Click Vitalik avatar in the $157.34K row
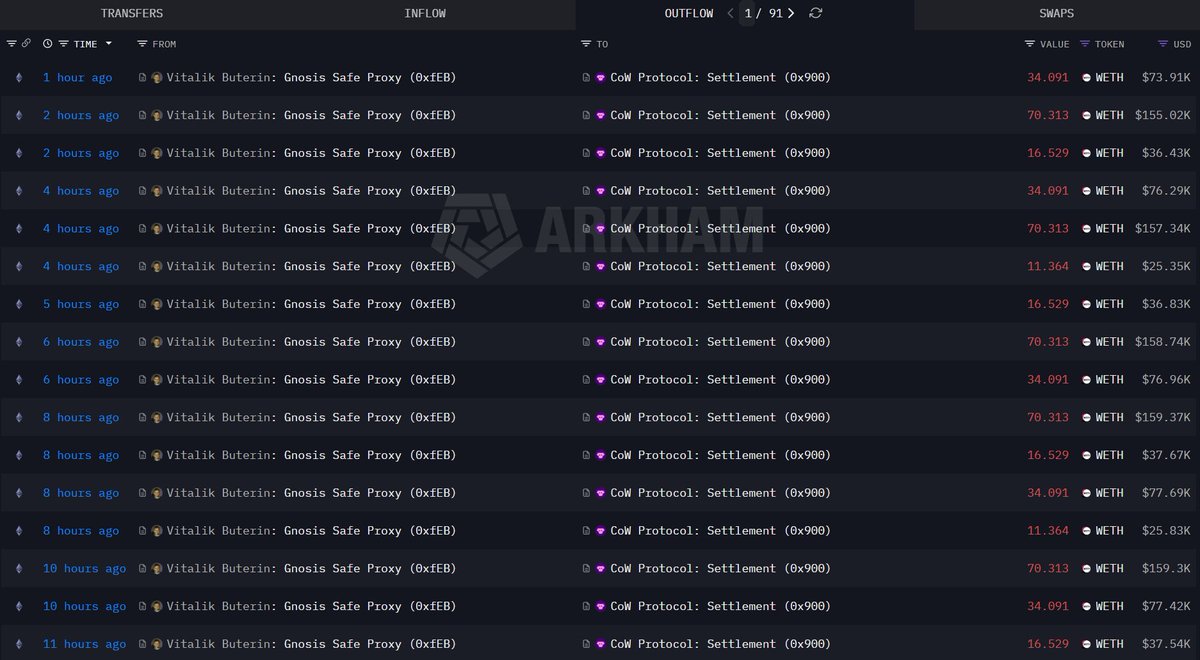This screenshot has width=1200, height=660. (157, 229)
